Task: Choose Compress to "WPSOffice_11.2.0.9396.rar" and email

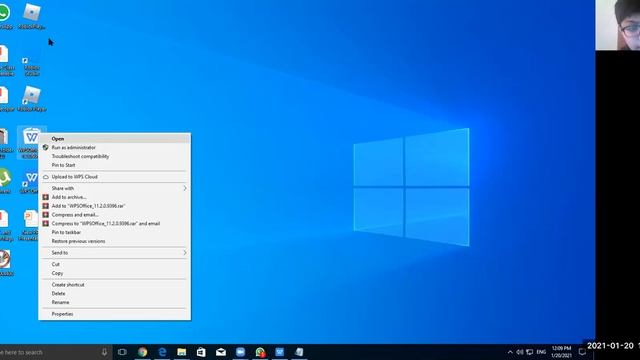Action: click(114, 224)
